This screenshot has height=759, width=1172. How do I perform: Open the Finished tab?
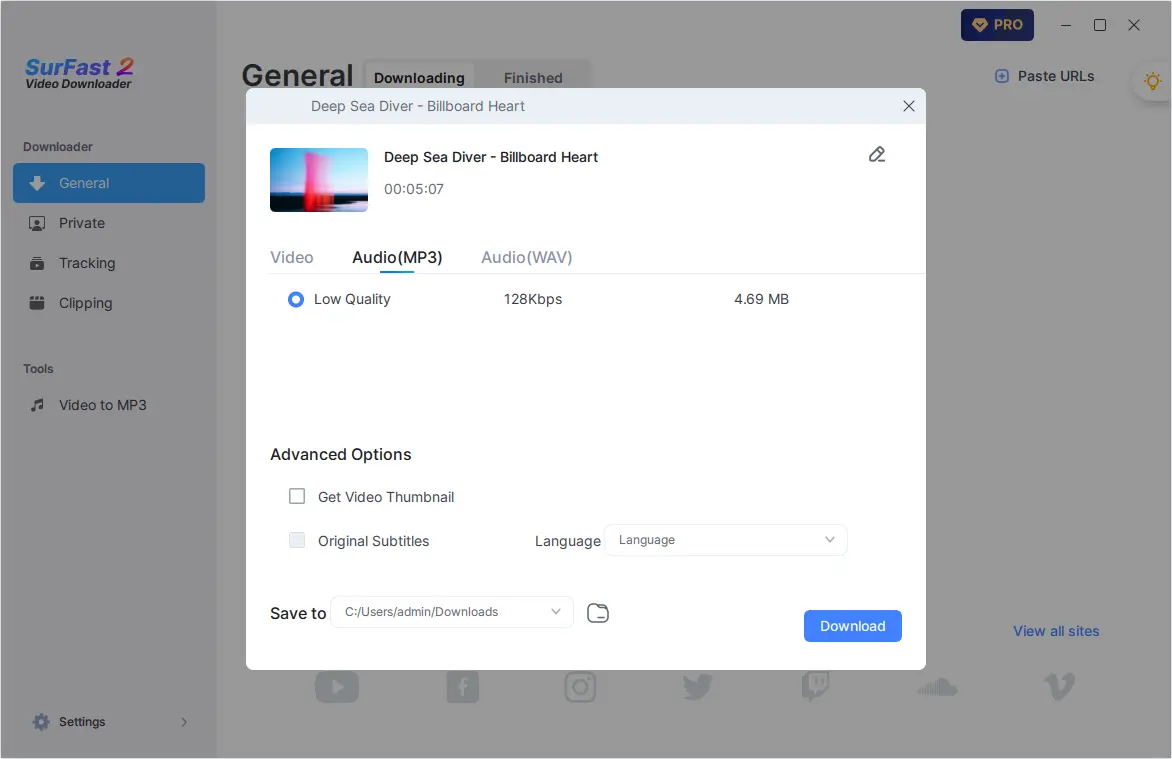(533, 78)
